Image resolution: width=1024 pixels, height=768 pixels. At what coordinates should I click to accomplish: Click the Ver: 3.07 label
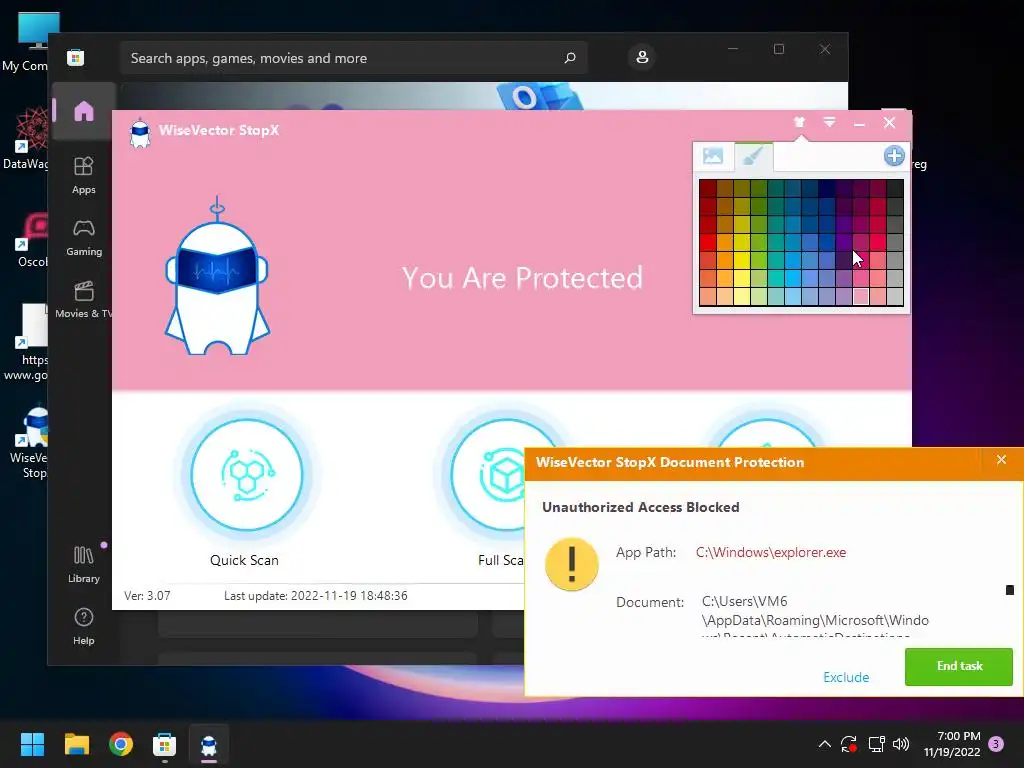coord(147,596)
